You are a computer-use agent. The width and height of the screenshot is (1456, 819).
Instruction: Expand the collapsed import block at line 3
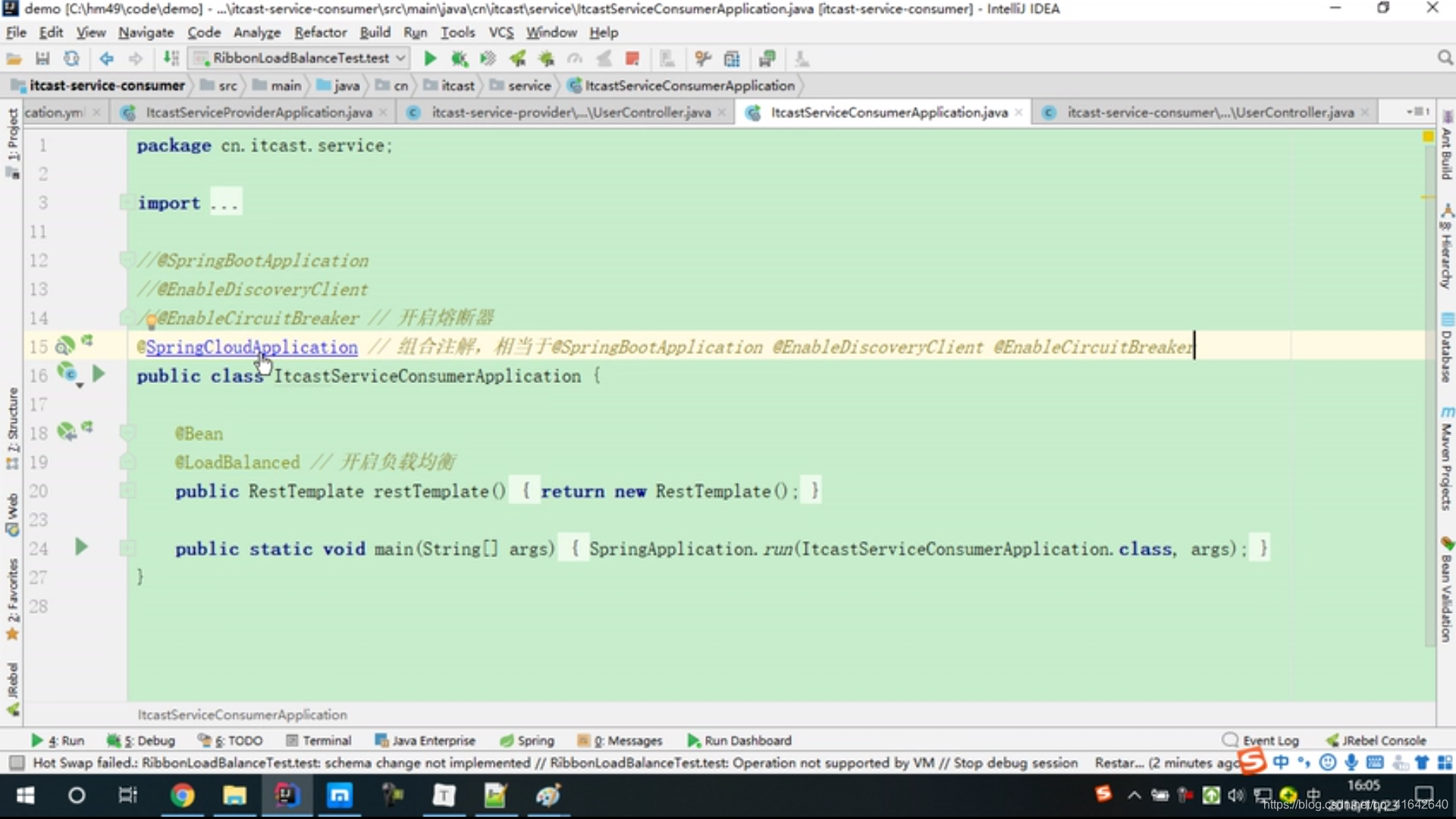pyautogui.click(x=225, y=203)
